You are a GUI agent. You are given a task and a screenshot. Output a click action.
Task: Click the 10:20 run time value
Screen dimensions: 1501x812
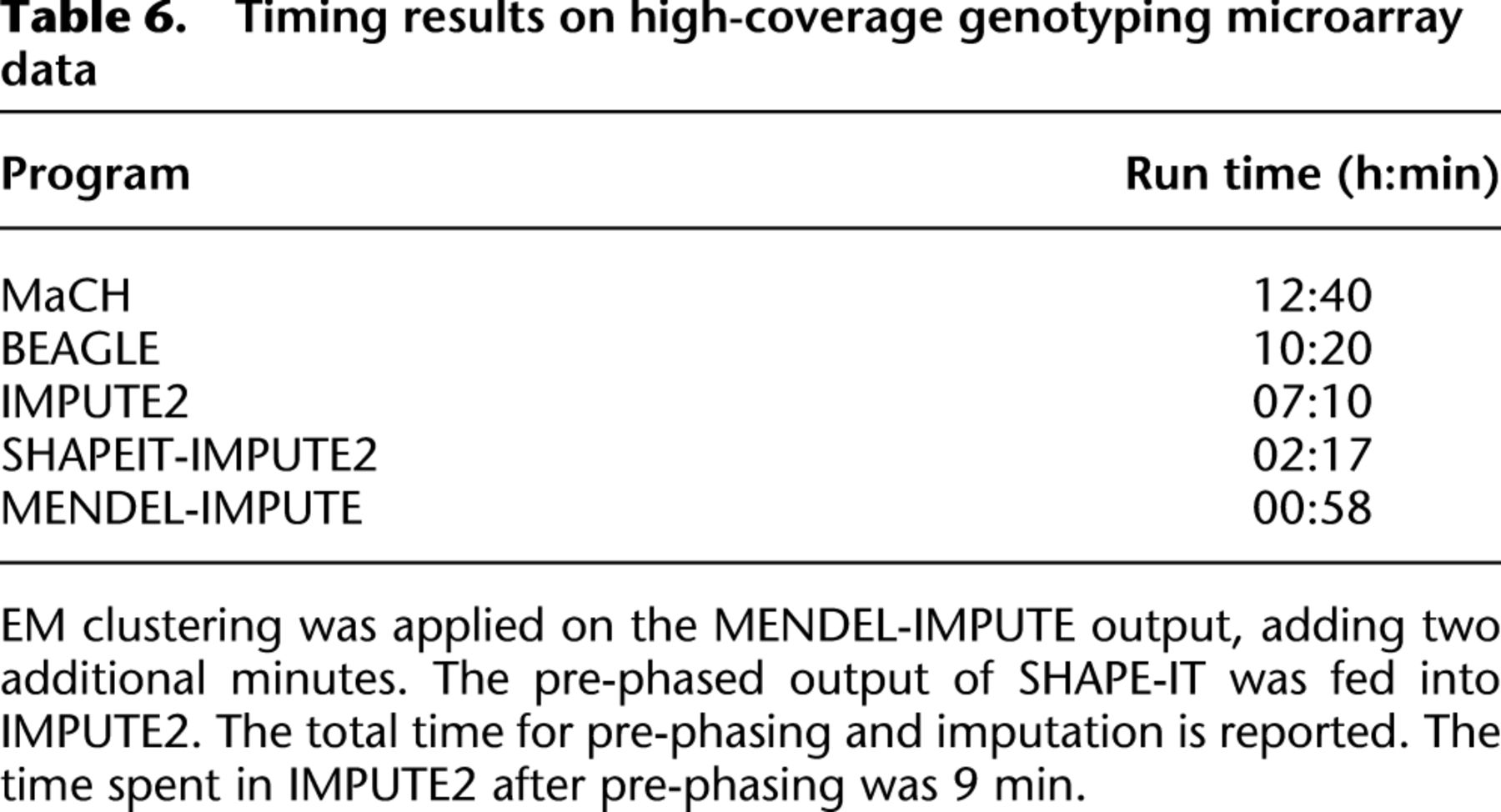pyautogui.click(x=1312, y=348)
